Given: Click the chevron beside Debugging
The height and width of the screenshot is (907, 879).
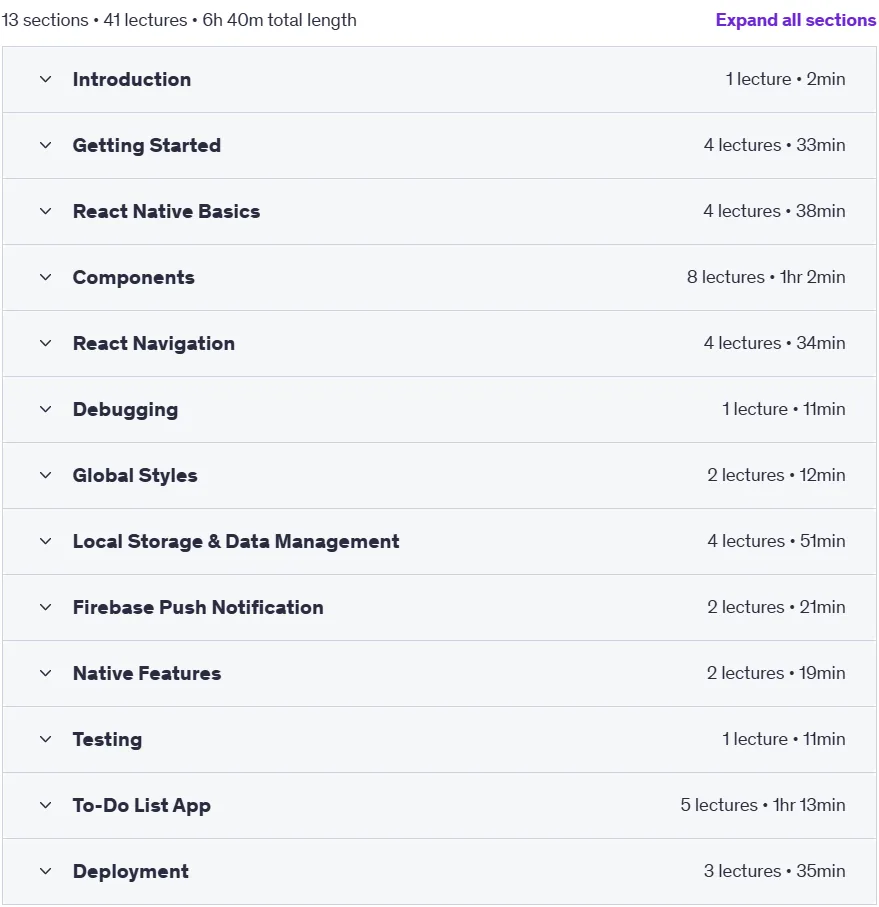Looking at the screenshot, I should (x=46, y=409).
